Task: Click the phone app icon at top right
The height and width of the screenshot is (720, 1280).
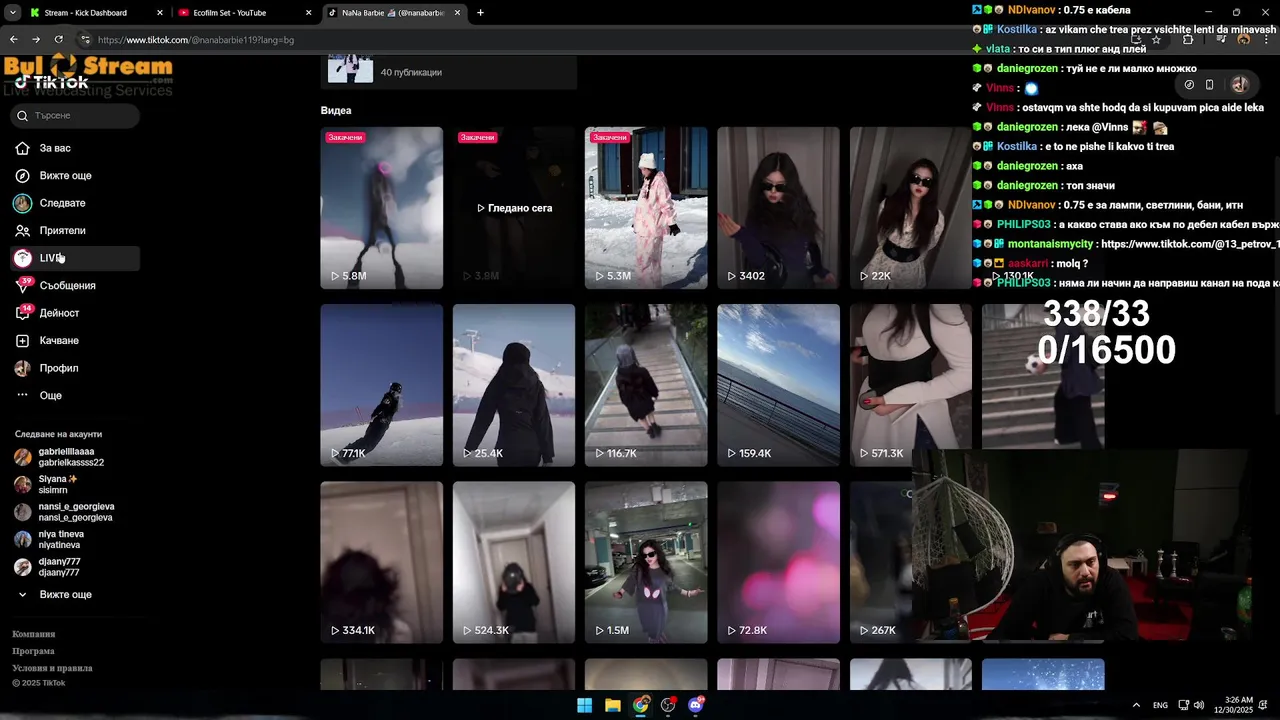Action: [x=1209, y=85]
